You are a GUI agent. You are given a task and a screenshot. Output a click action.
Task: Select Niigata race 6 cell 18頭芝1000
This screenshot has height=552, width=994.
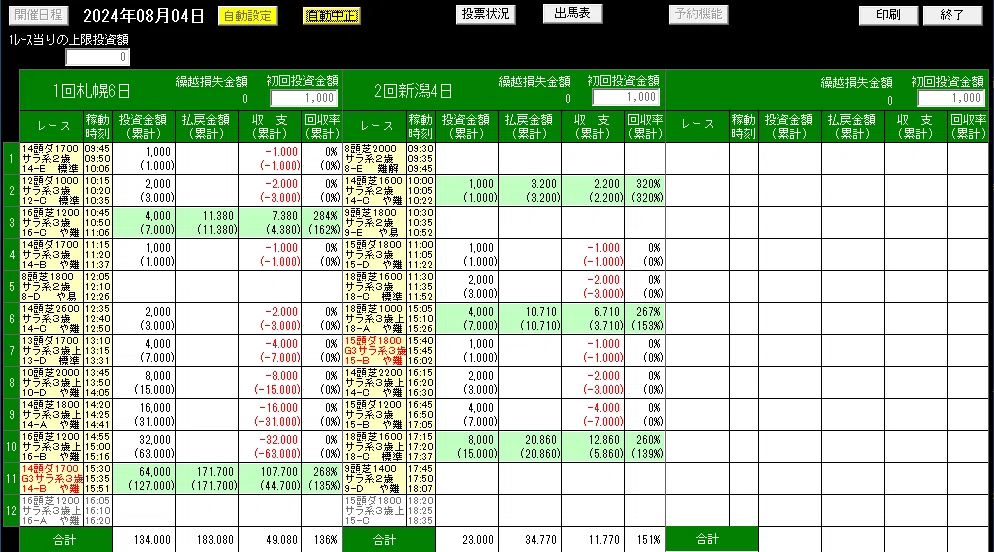click(x=374, y=319)
